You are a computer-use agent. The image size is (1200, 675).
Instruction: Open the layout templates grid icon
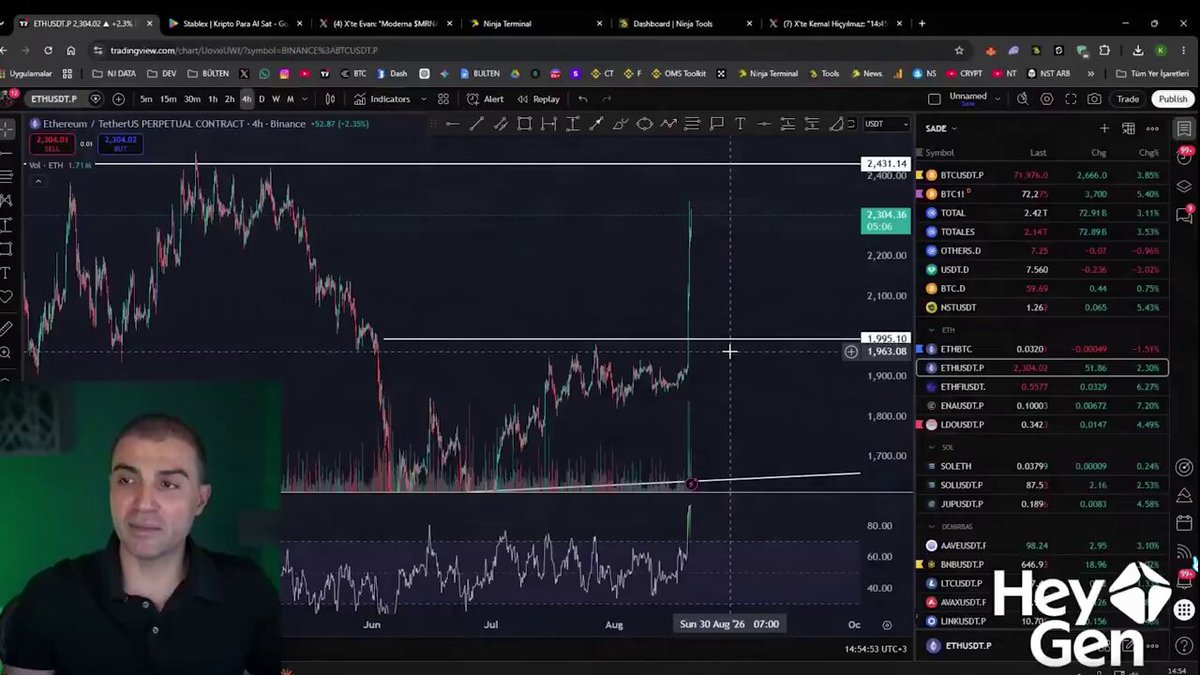click(443, 99)
